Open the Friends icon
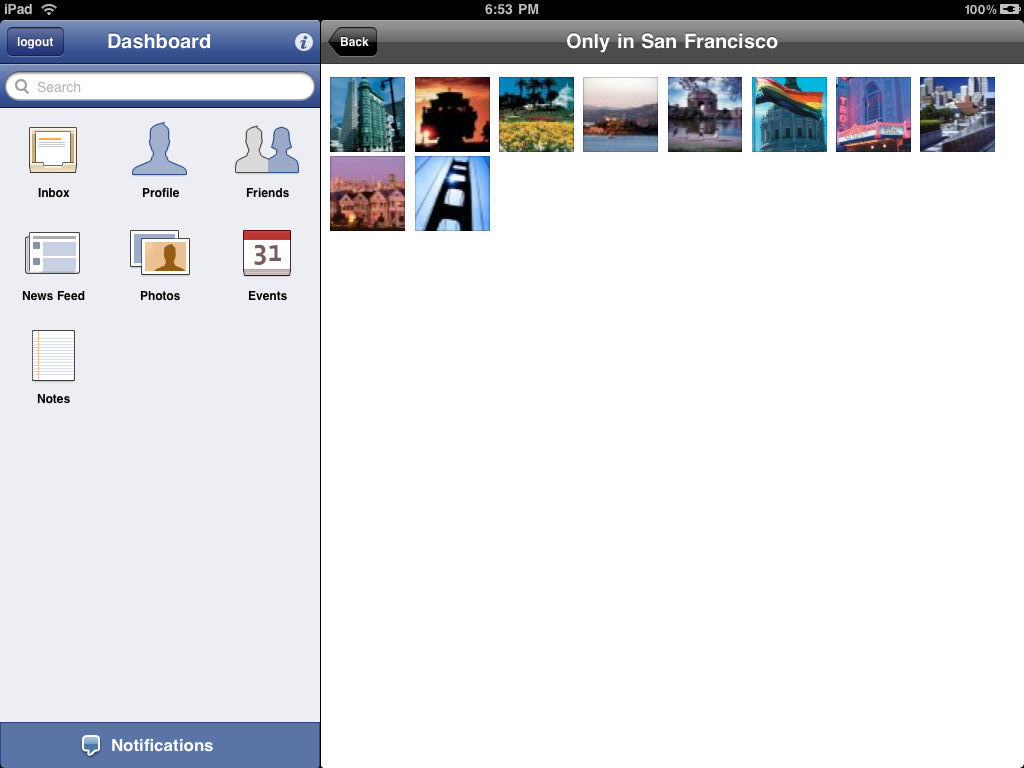The image size is (1024, 768). pyautogui.click(x=267, y=150)
